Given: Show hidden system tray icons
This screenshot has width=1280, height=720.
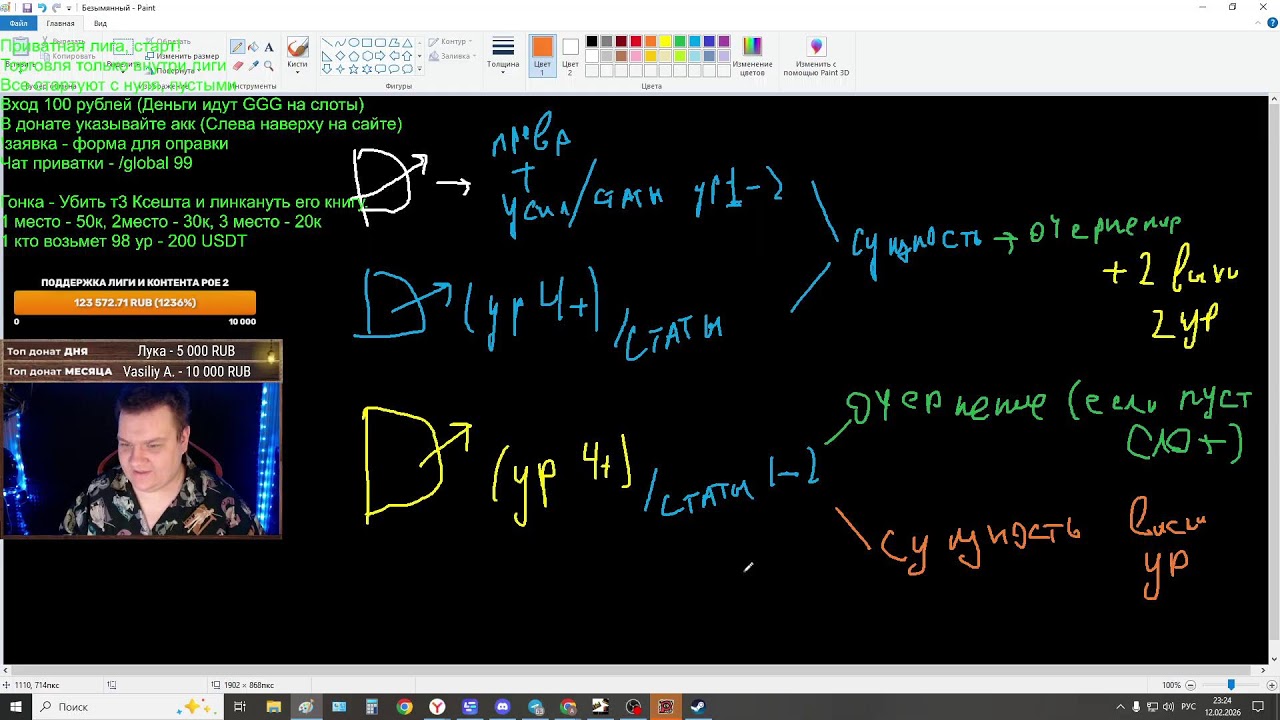Looking at the screenshot, I should click(1120, 707).
